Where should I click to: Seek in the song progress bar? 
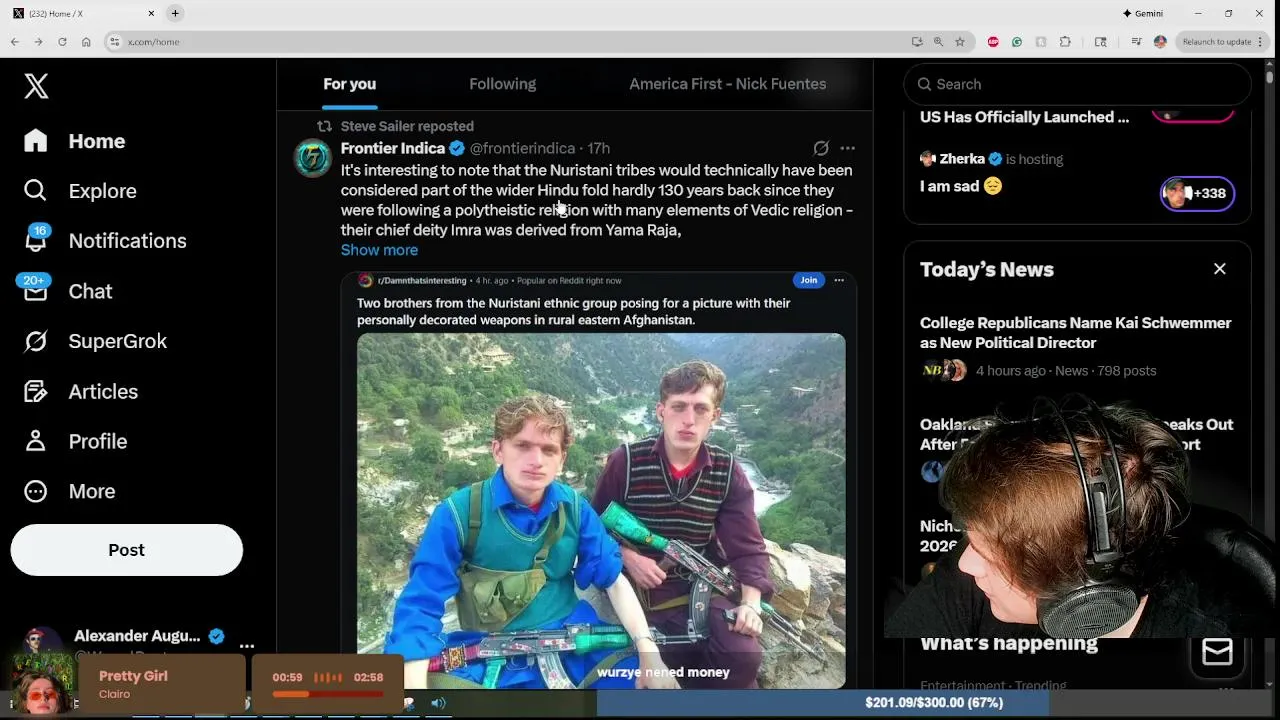pos(326,694)
